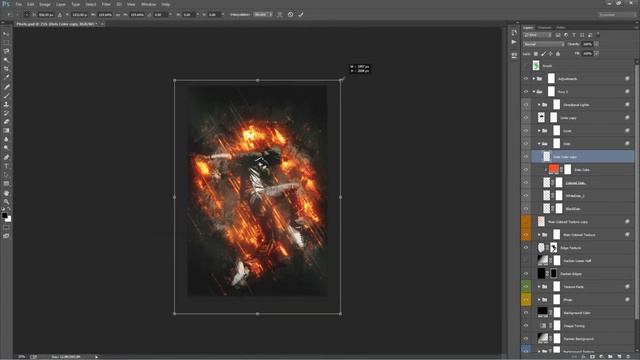Select the Lasso tool
Image resolution: width=640 pixels, height=360 pixels.
(6, 51)
